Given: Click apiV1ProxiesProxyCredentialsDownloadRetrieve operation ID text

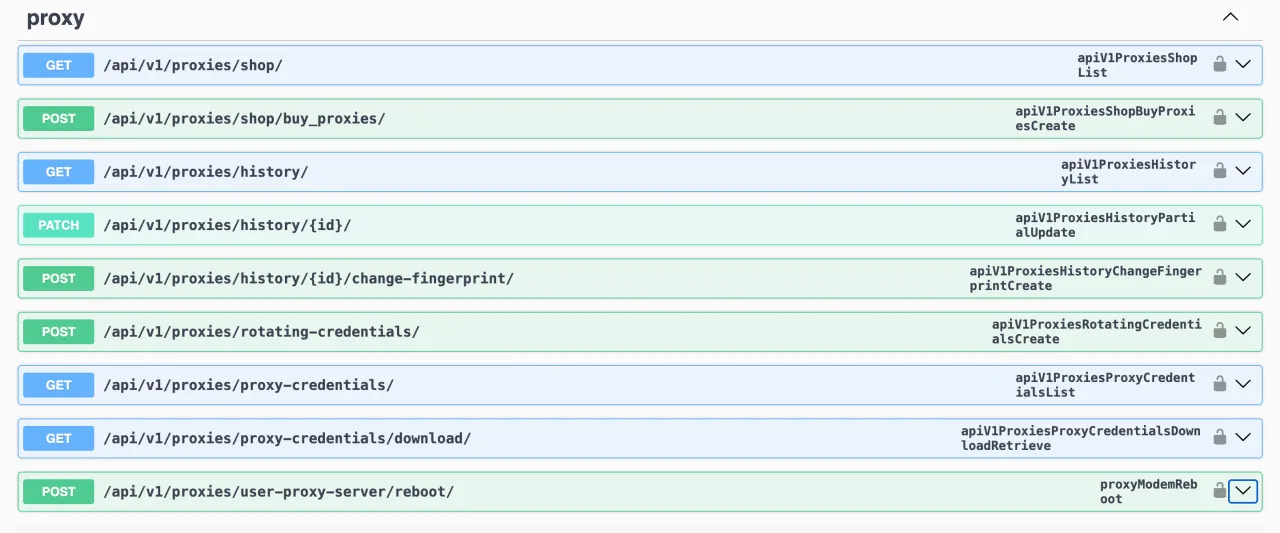Looking at the screenshot, I should pyautogui.click(x=1080, y=438).
